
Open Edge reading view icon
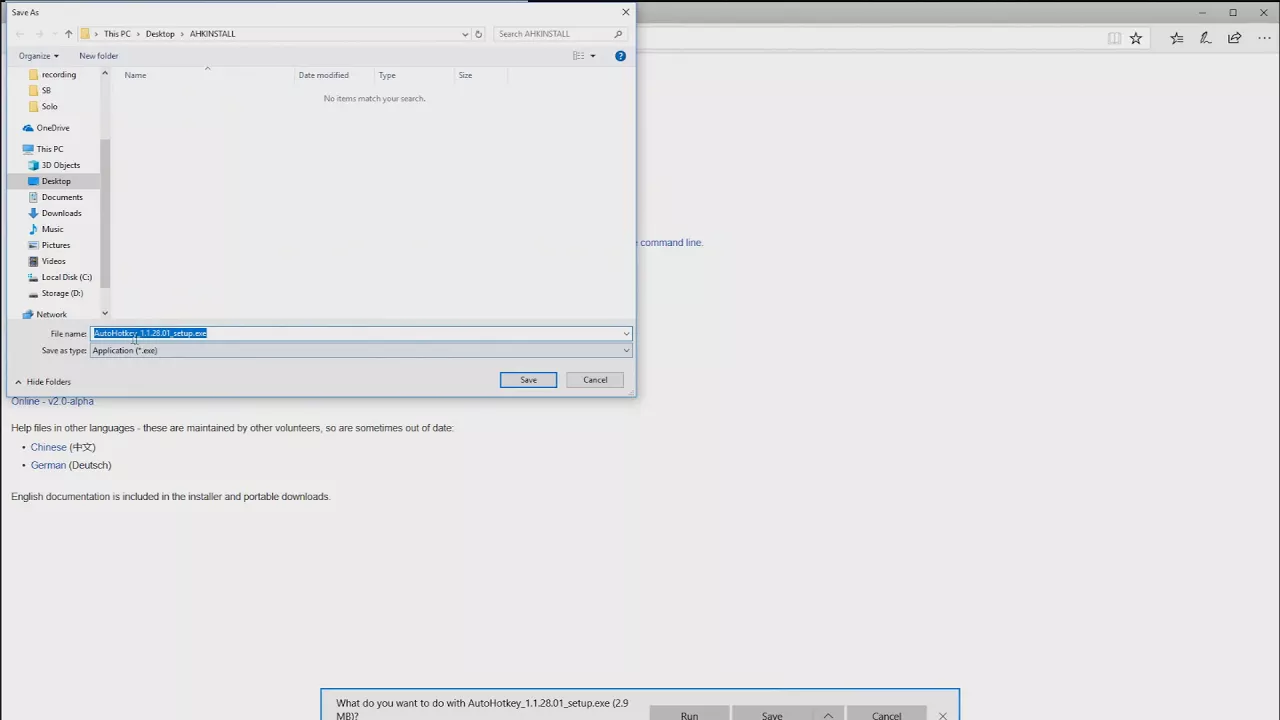coord(1114,38)
